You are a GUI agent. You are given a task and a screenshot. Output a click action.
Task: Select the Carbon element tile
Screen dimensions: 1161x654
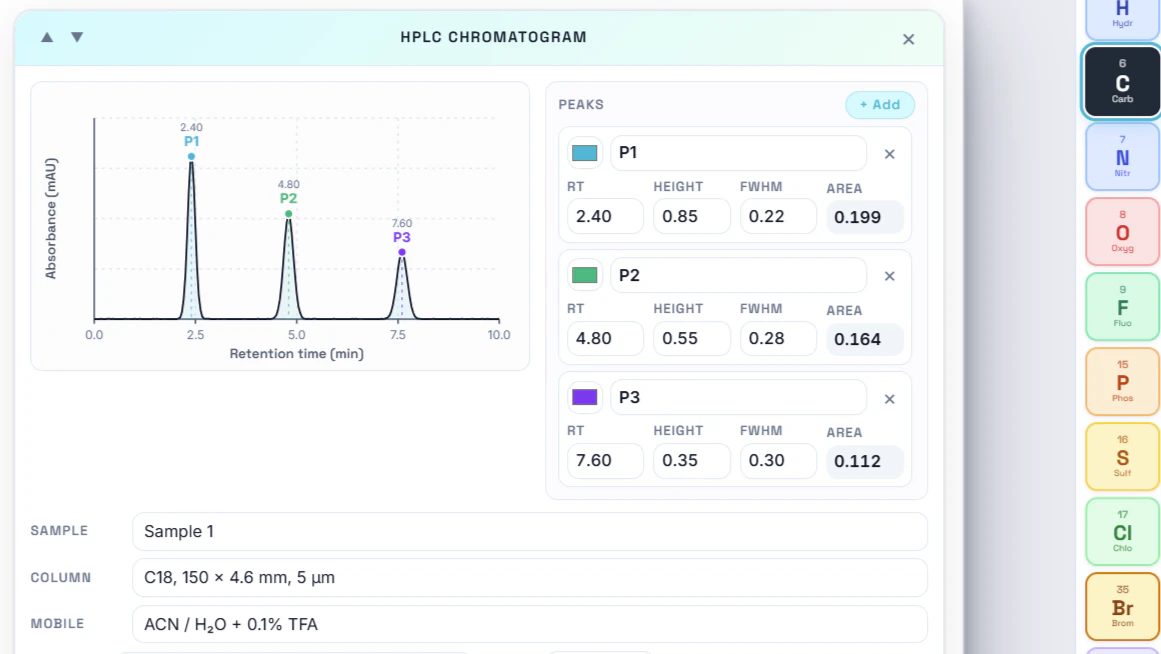click(x=1122, y=81)
